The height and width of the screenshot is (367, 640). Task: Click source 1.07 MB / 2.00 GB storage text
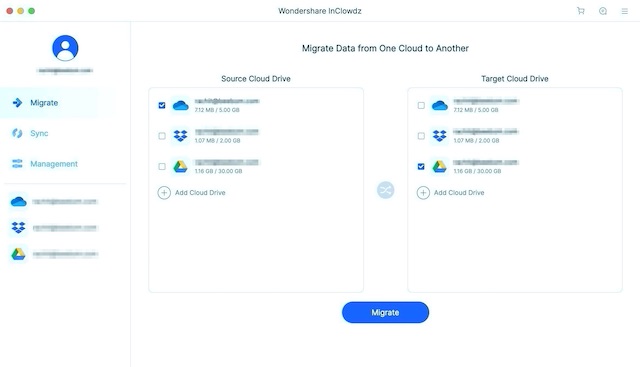[x=218, y=140]
